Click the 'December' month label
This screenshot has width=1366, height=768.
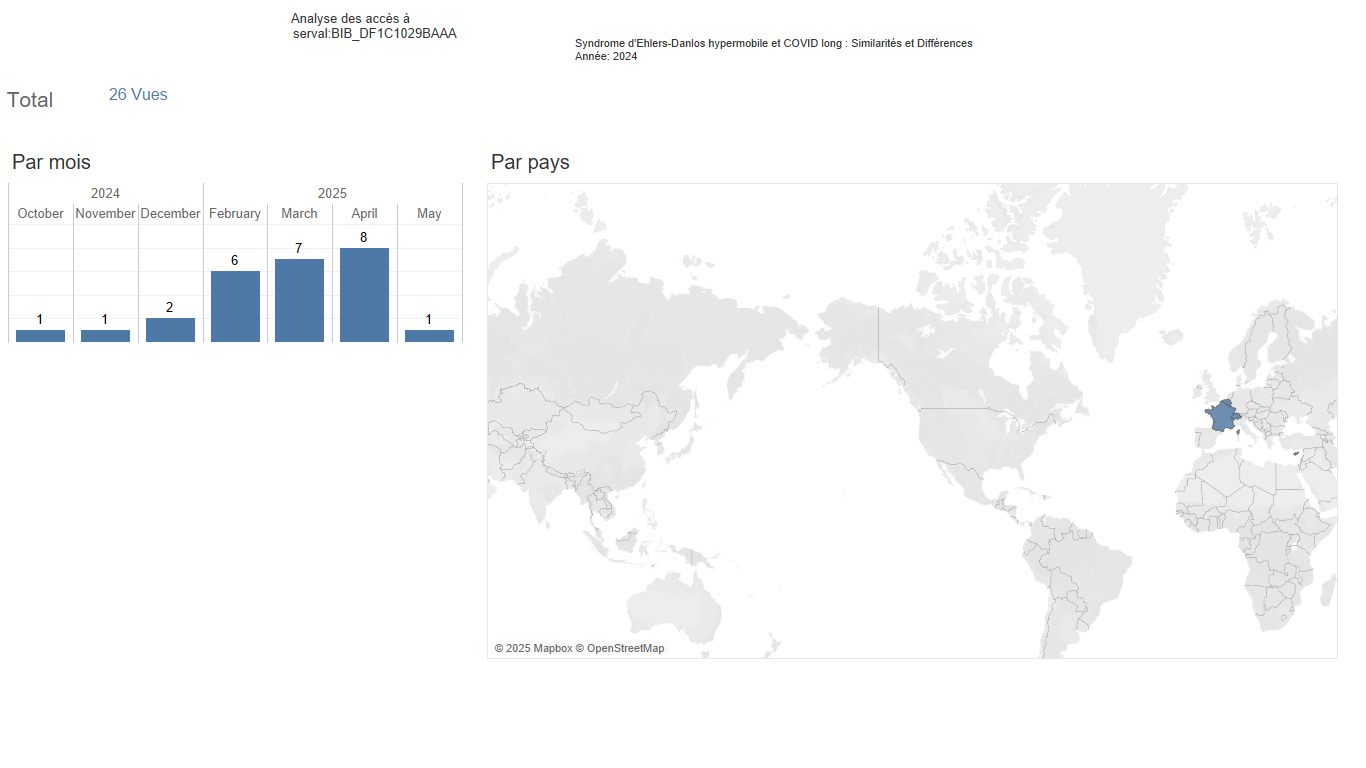(170, 213)
